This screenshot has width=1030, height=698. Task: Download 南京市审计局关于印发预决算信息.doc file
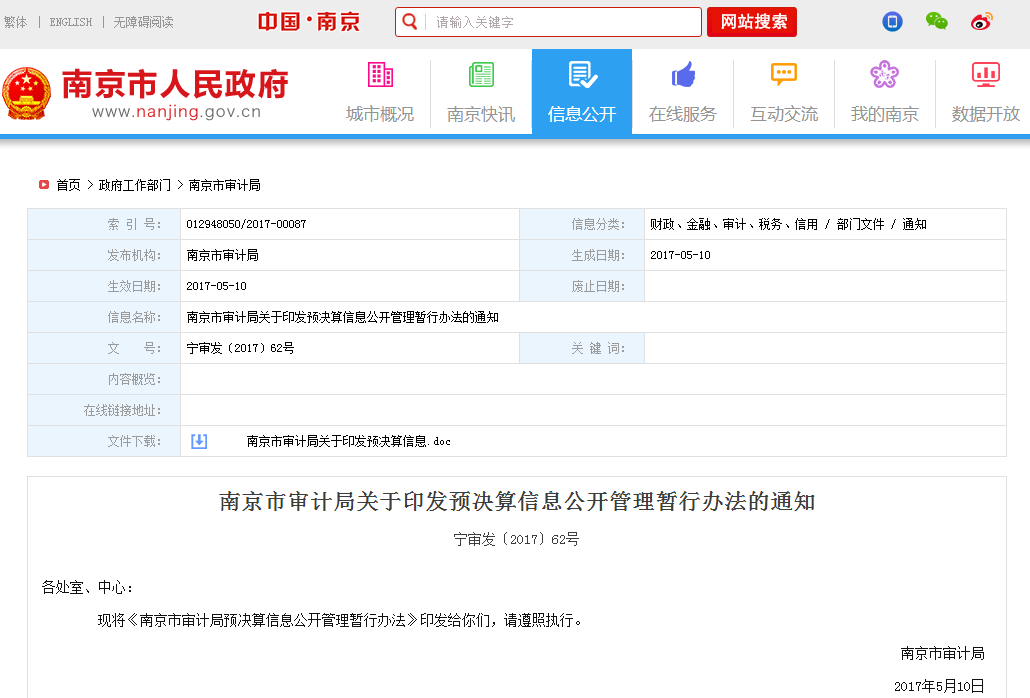[x=348, y=441]
